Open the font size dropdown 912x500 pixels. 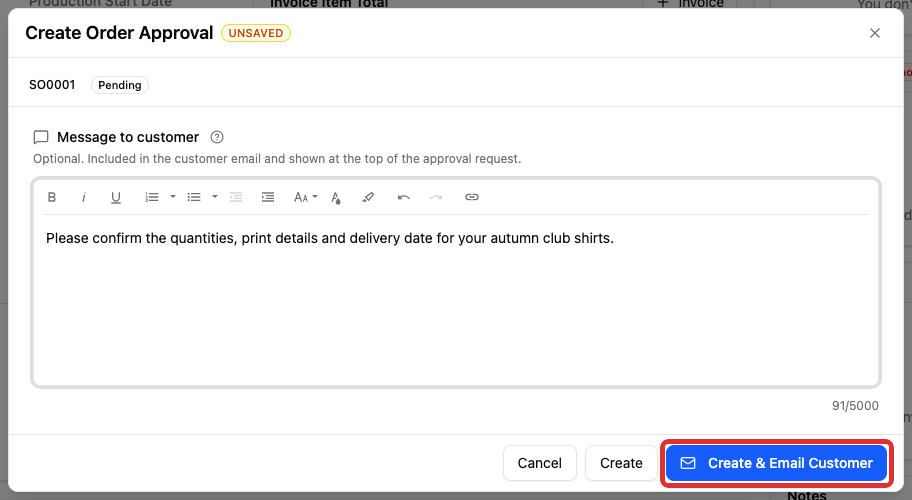(305, 197)
